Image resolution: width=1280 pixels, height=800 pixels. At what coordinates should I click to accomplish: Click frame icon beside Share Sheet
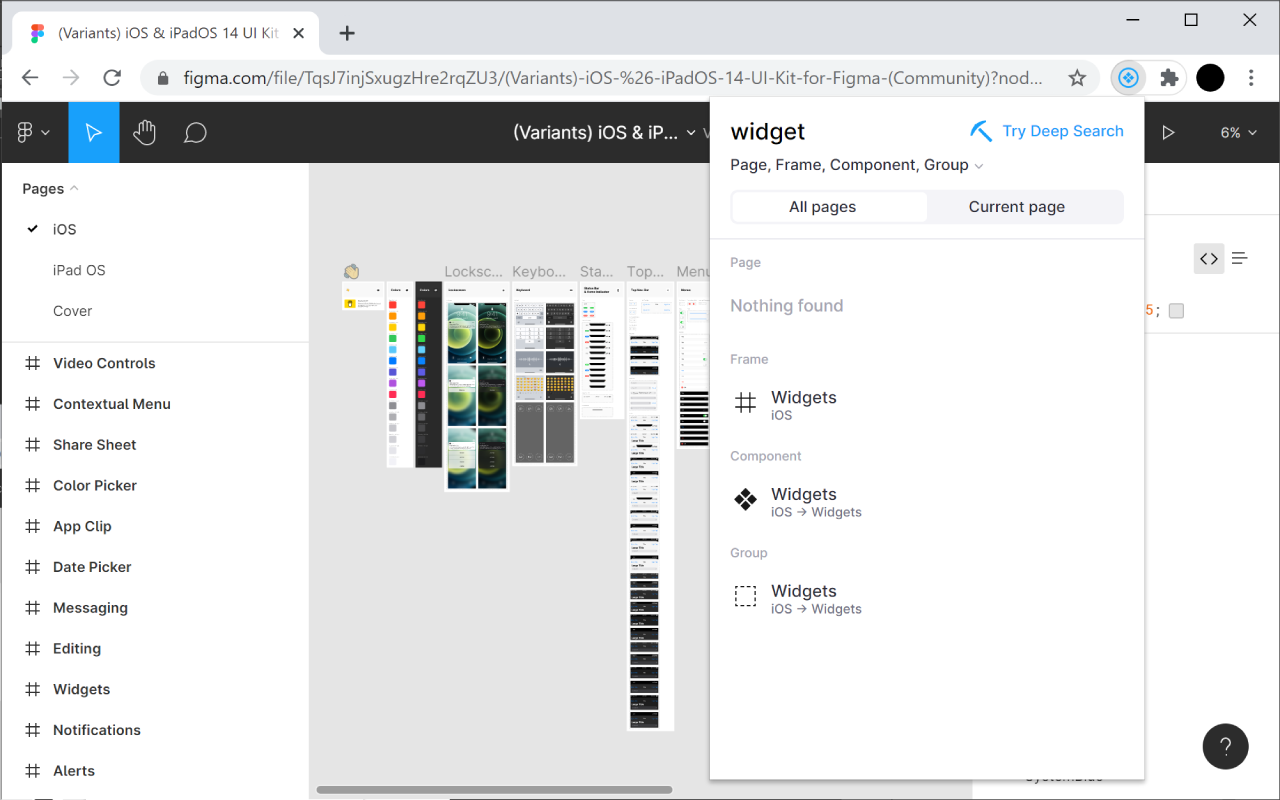pos(32,445)
